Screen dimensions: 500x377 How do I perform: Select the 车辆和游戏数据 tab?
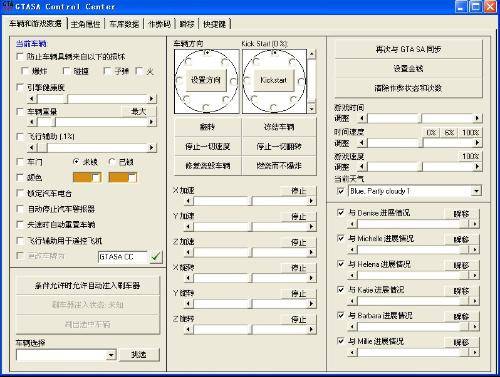pos(35,24)
